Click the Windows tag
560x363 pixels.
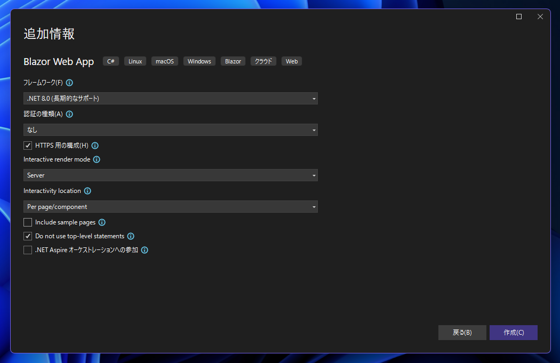pyautogui.click(x=199, y=61)
